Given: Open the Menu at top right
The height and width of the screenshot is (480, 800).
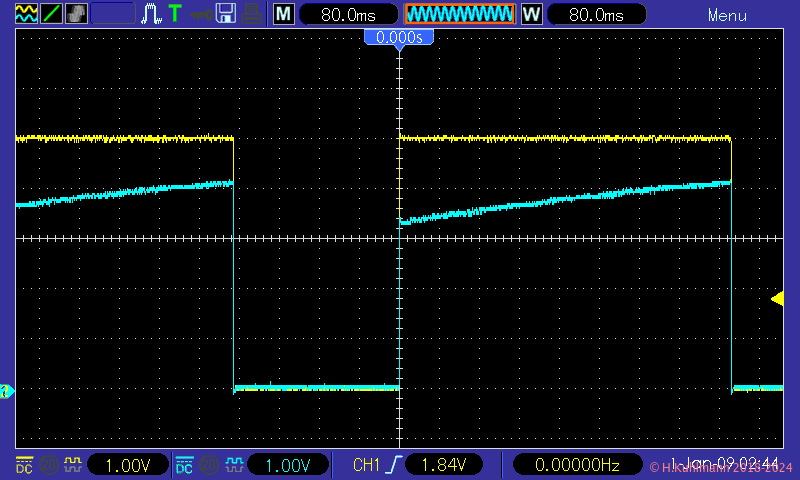Looking at the screenshot, I should click(727, 15).
